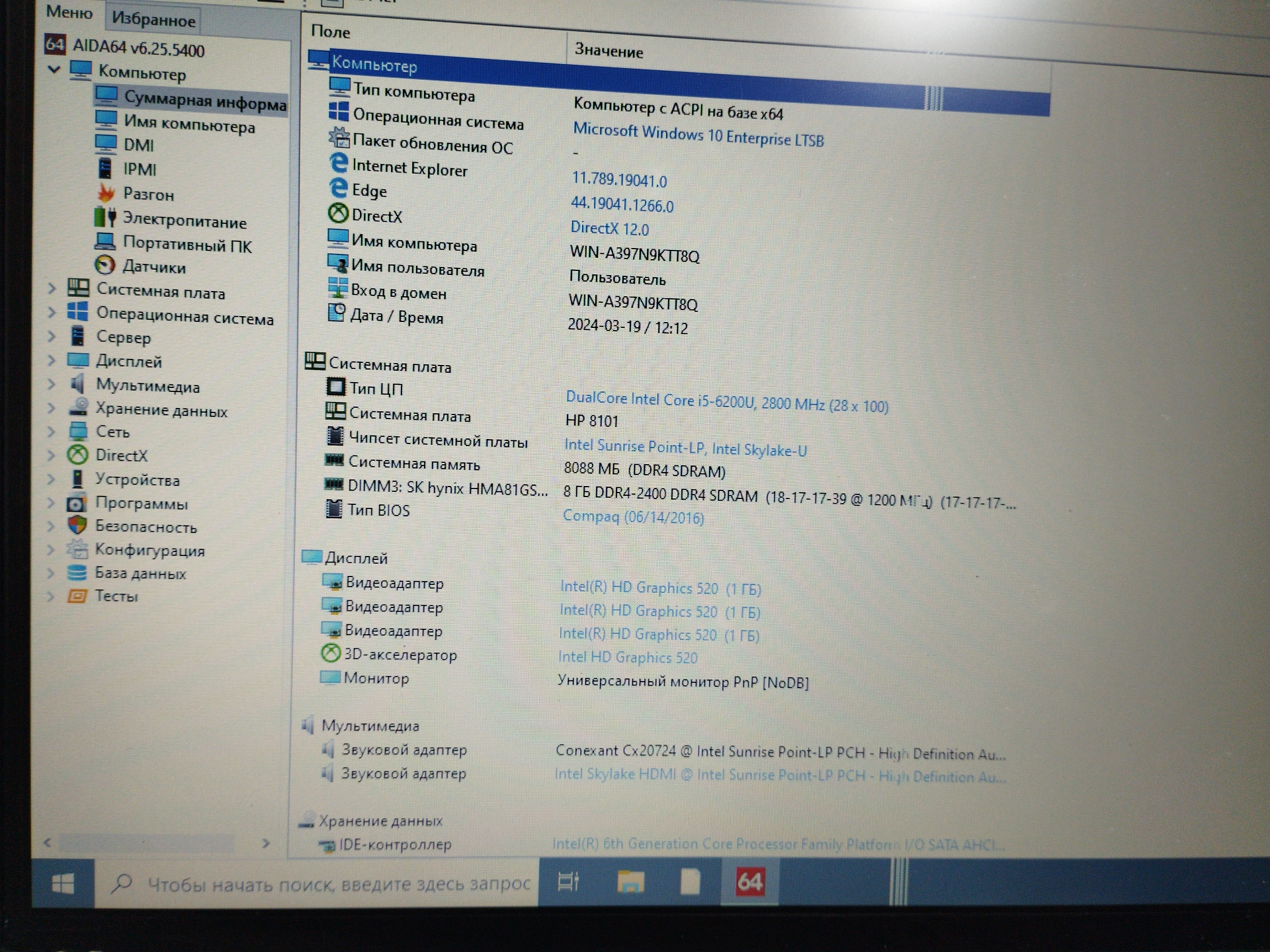Open the Разгон flame icon item

coord(105,193)
